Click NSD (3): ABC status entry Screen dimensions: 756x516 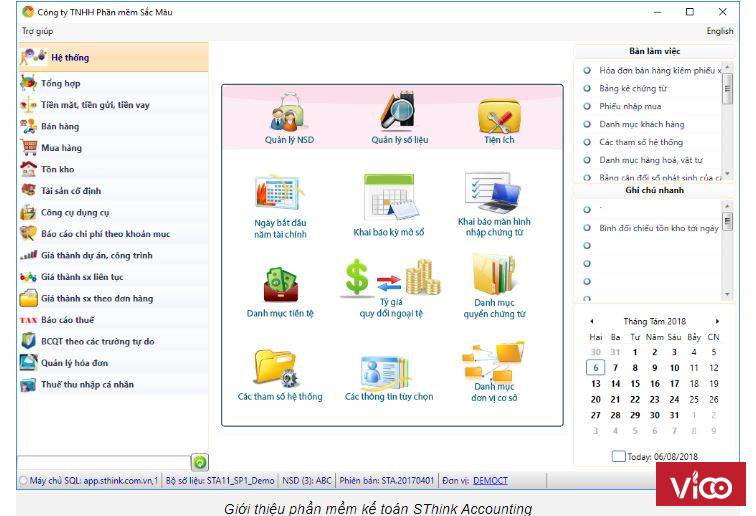307,480
